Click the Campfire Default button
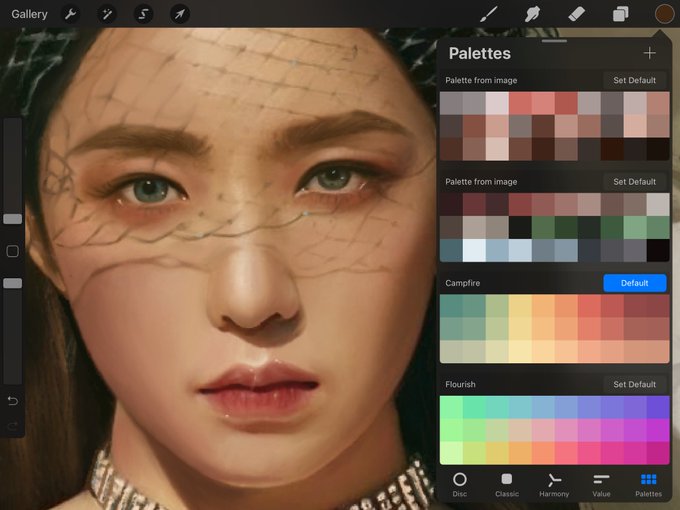Viewport: 680px width, 510px height. coord(634,283)
